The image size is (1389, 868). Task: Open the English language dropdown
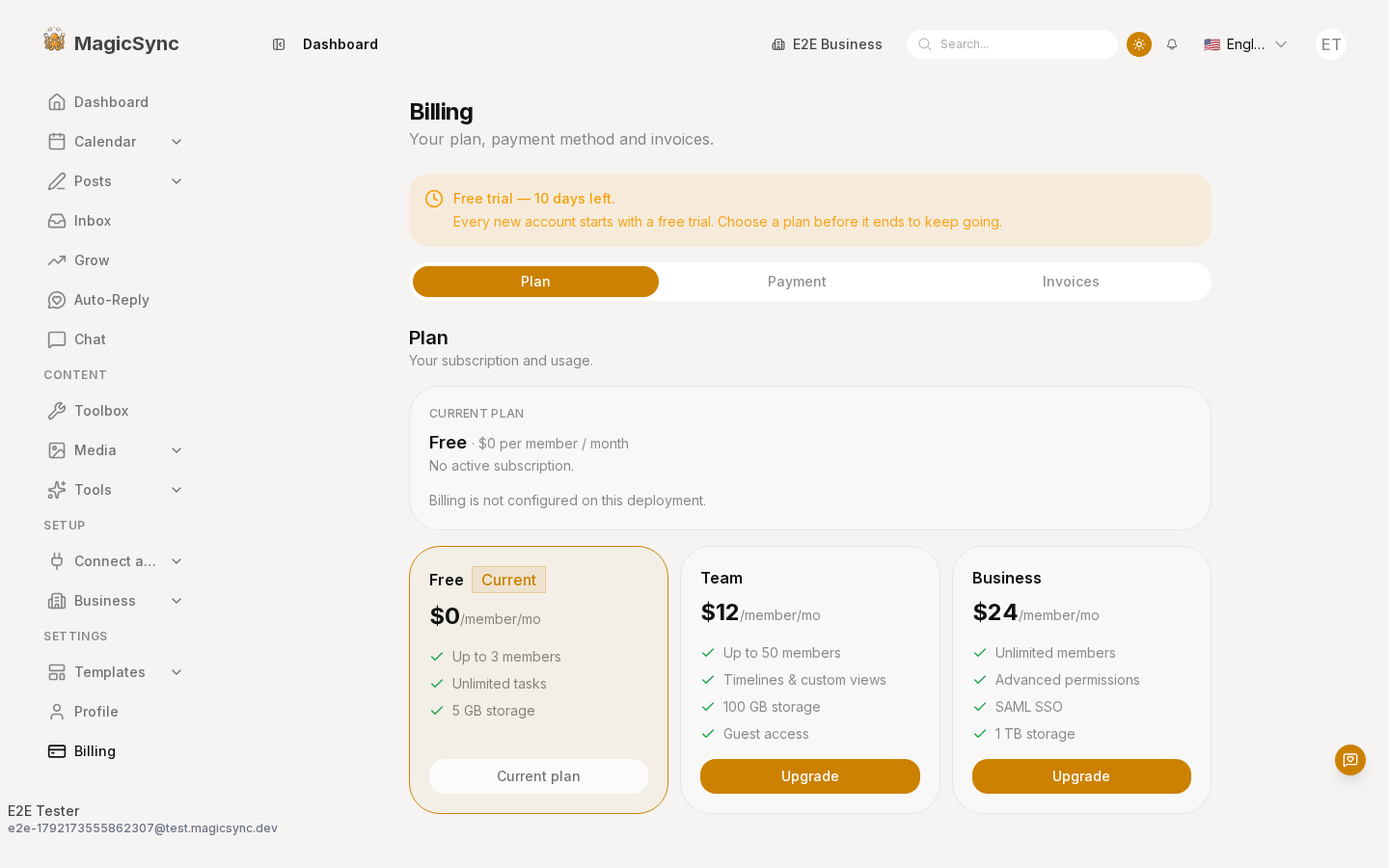(1245, 44)
